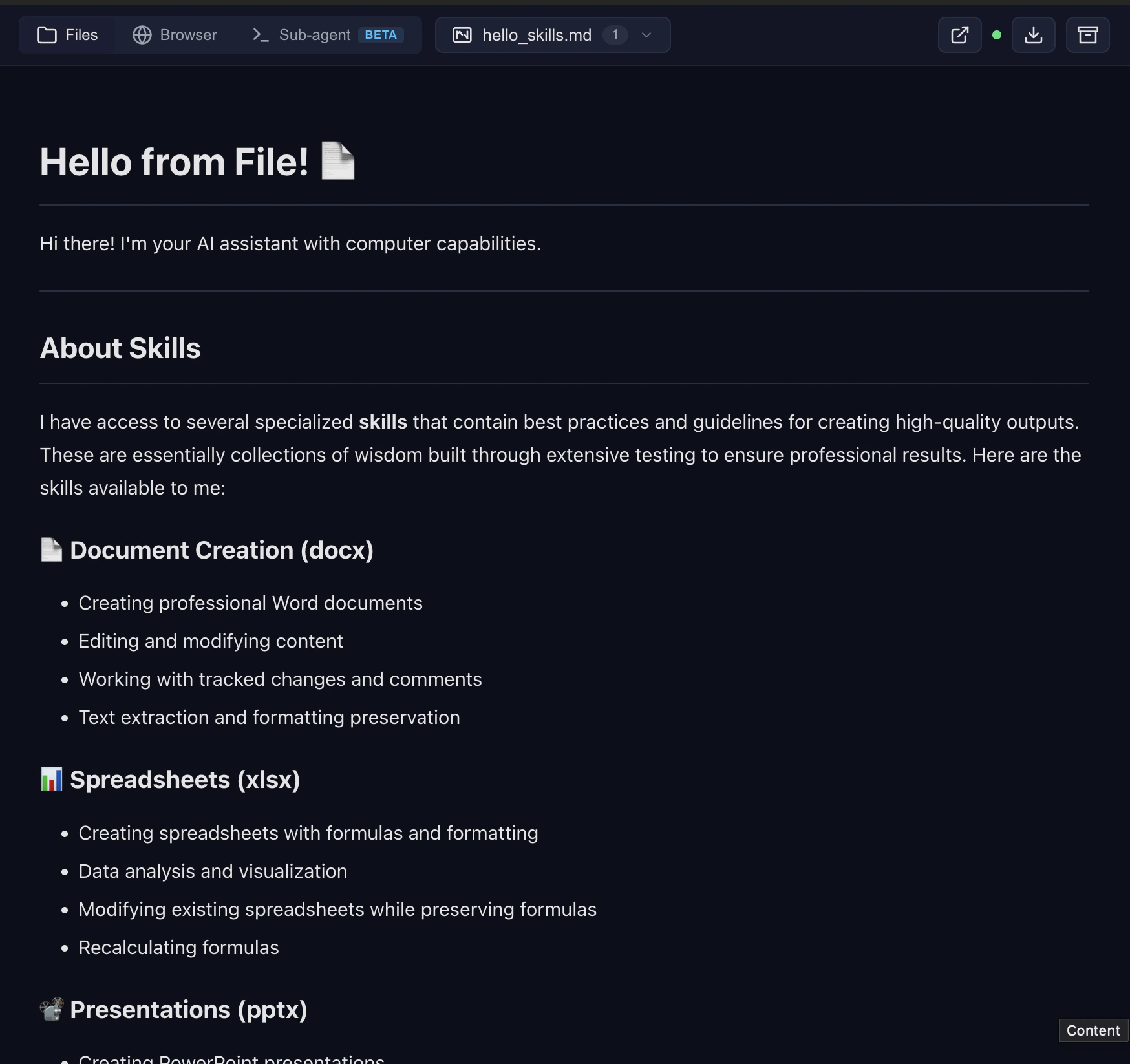The image size is (1130, 1064).
Task: Open the file in a new tab icon
Action: (x=959, y=35)
